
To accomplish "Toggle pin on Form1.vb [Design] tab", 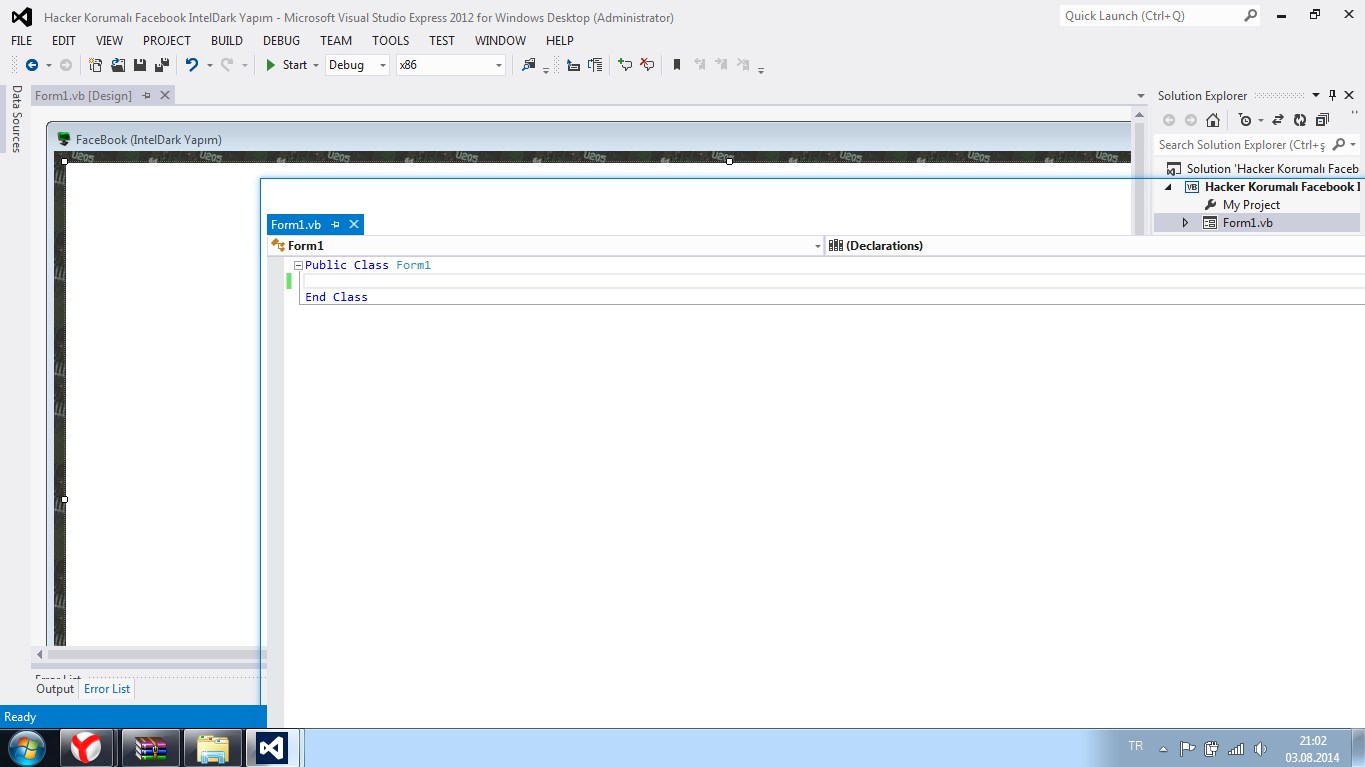I will click(x=146, y=95).
